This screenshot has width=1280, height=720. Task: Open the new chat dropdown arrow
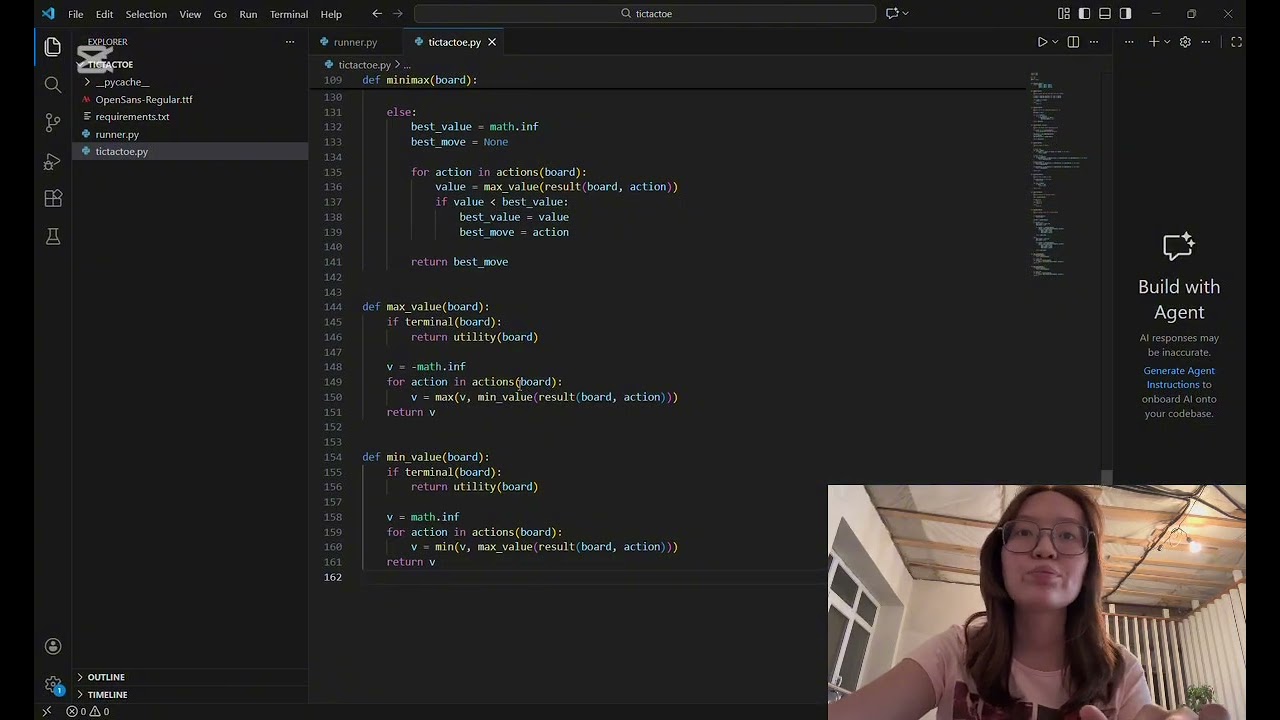(x=1166, y=42)
